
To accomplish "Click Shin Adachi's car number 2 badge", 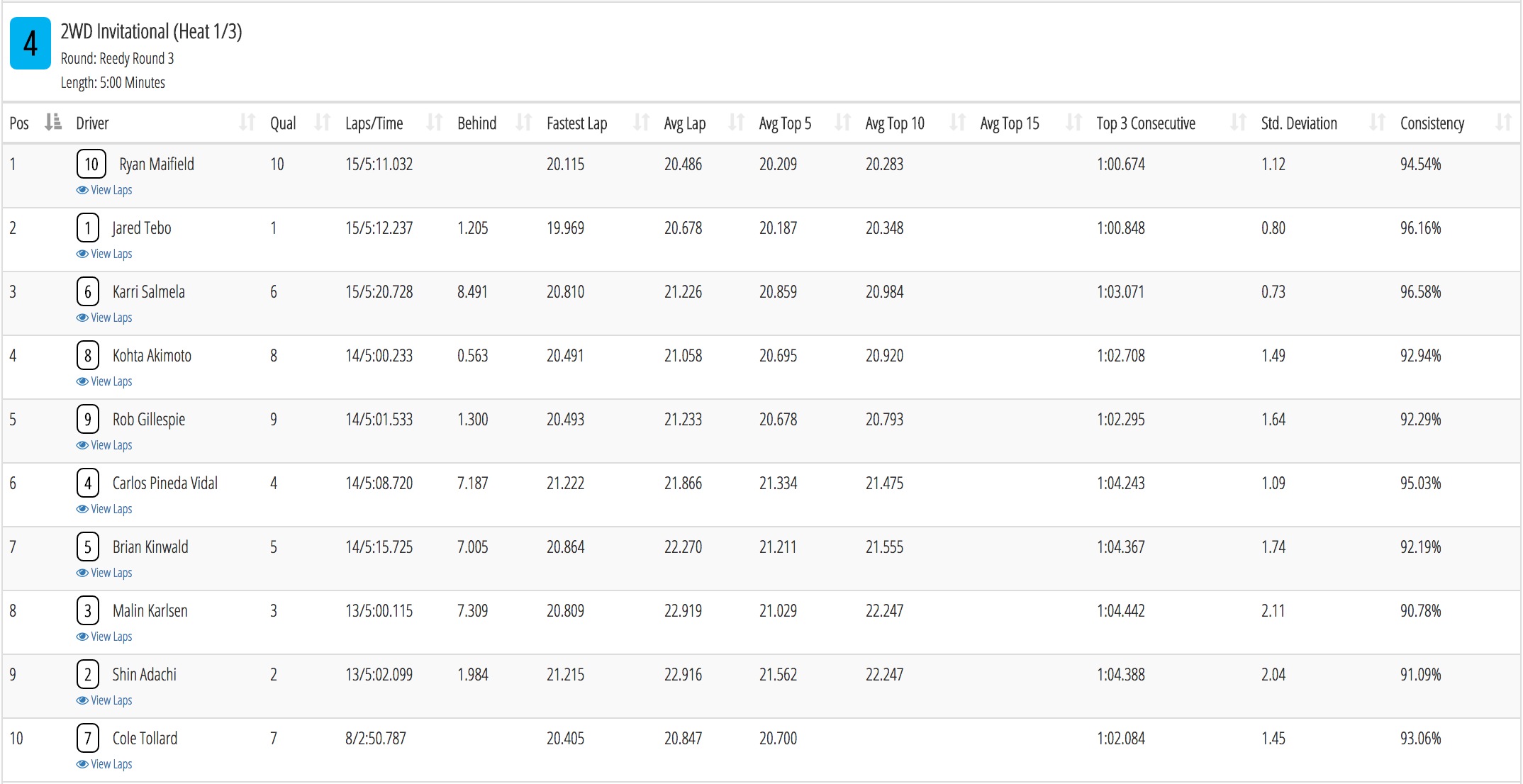I will (x=88, y=675).
